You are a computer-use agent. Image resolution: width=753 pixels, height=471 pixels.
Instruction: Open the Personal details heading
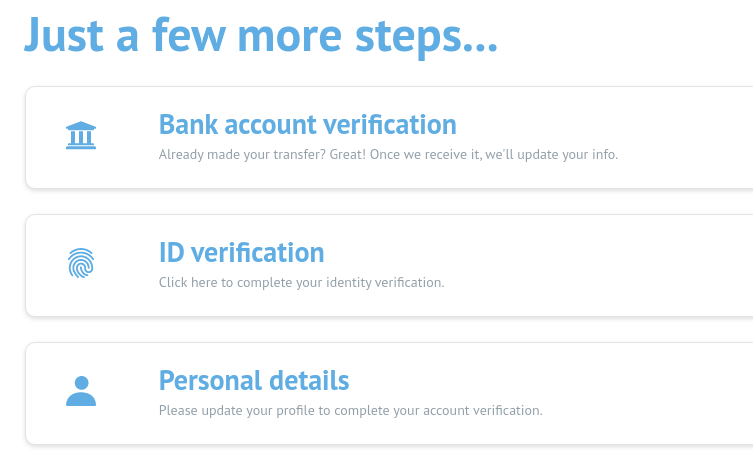[x=254, y=381]
